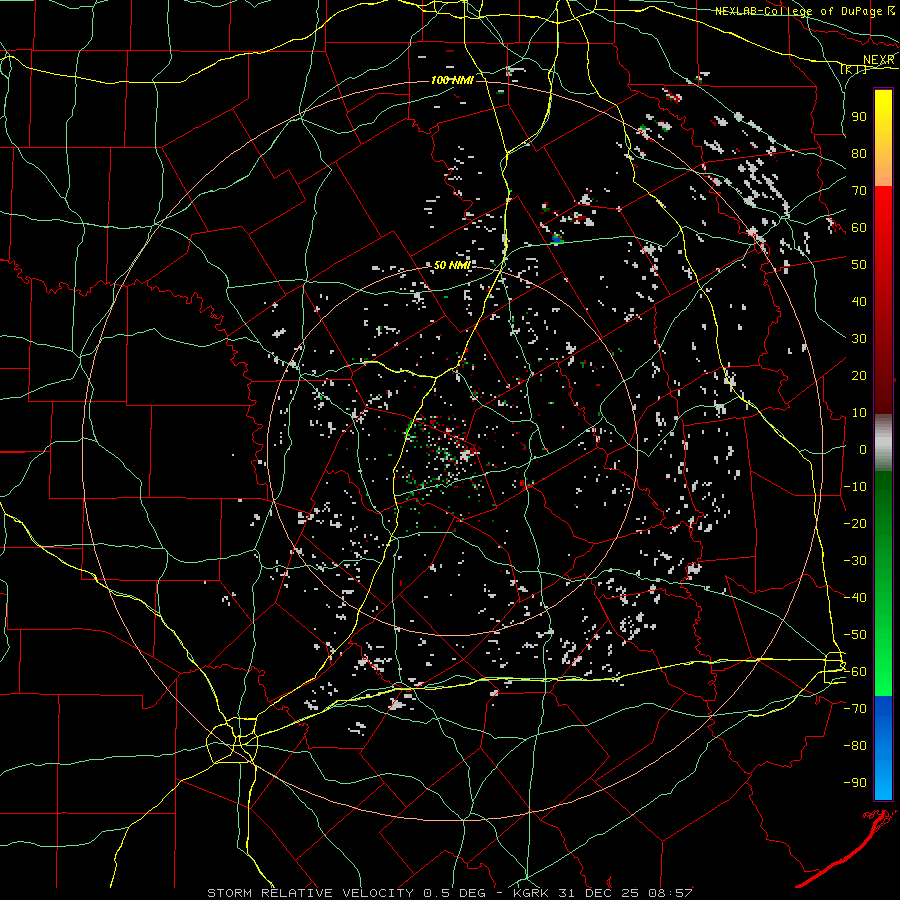This screenshot has width=900, height=900.
Task: Click the KGRK radar site identifier
Action: (x=530, y=893)
